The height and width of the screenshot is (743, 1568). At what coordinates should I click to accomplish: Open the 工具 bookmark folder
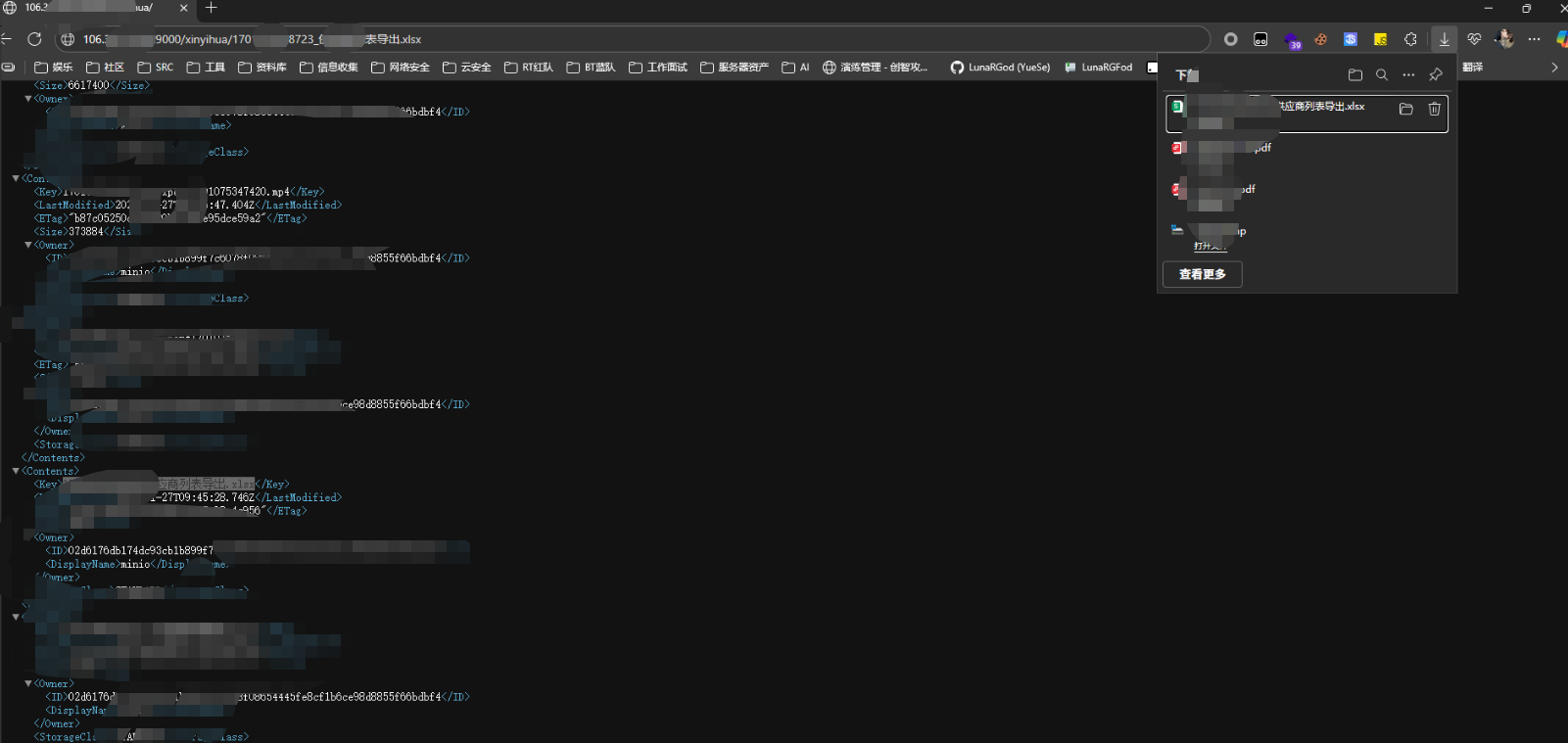point(207,68)
